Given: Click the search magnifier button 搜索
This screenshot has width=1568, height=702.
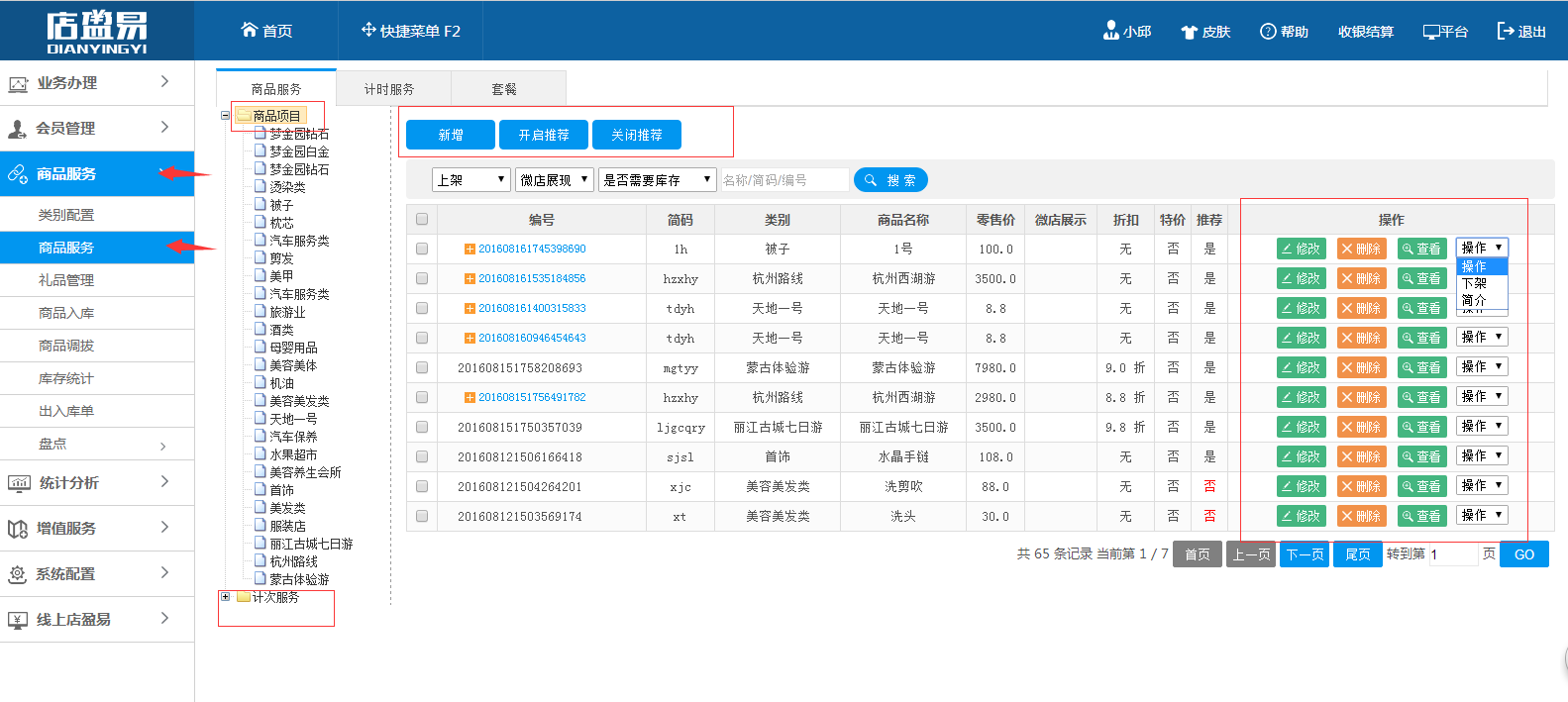Looking at the screenshot, I should 890,180.
